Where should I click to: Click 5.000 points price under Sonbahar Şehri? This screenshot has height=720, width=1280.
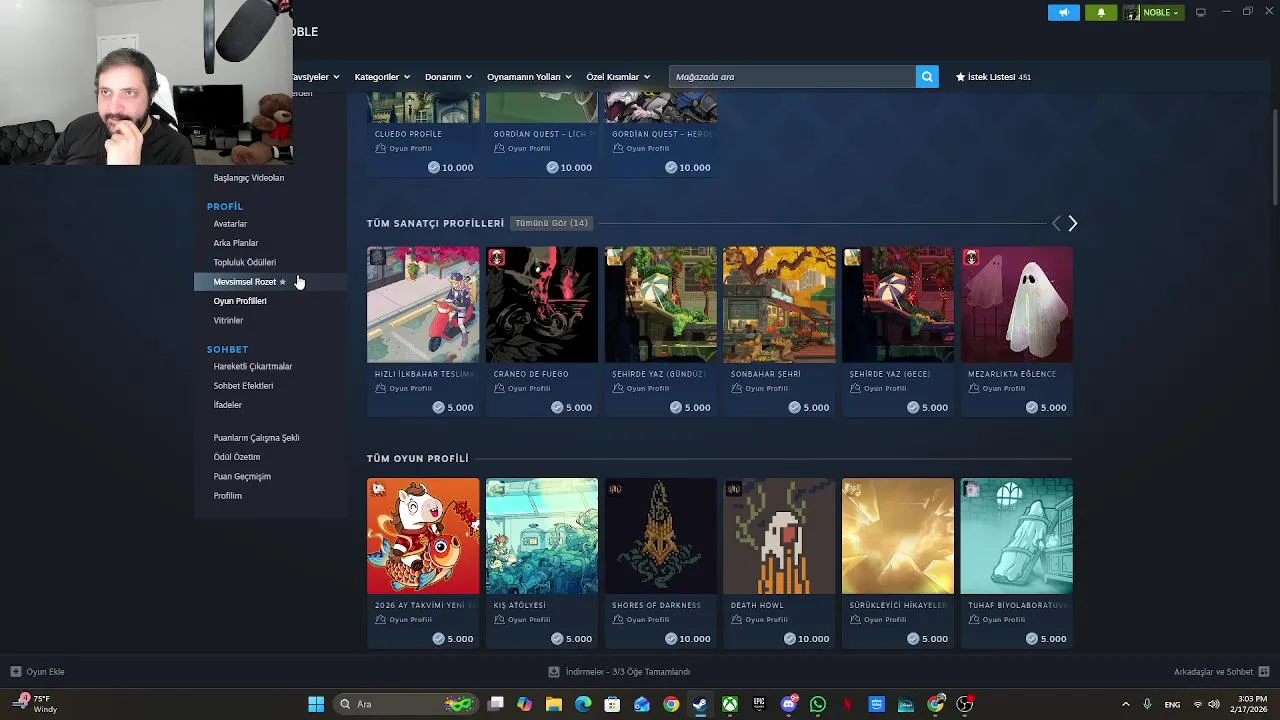(809, 407)
